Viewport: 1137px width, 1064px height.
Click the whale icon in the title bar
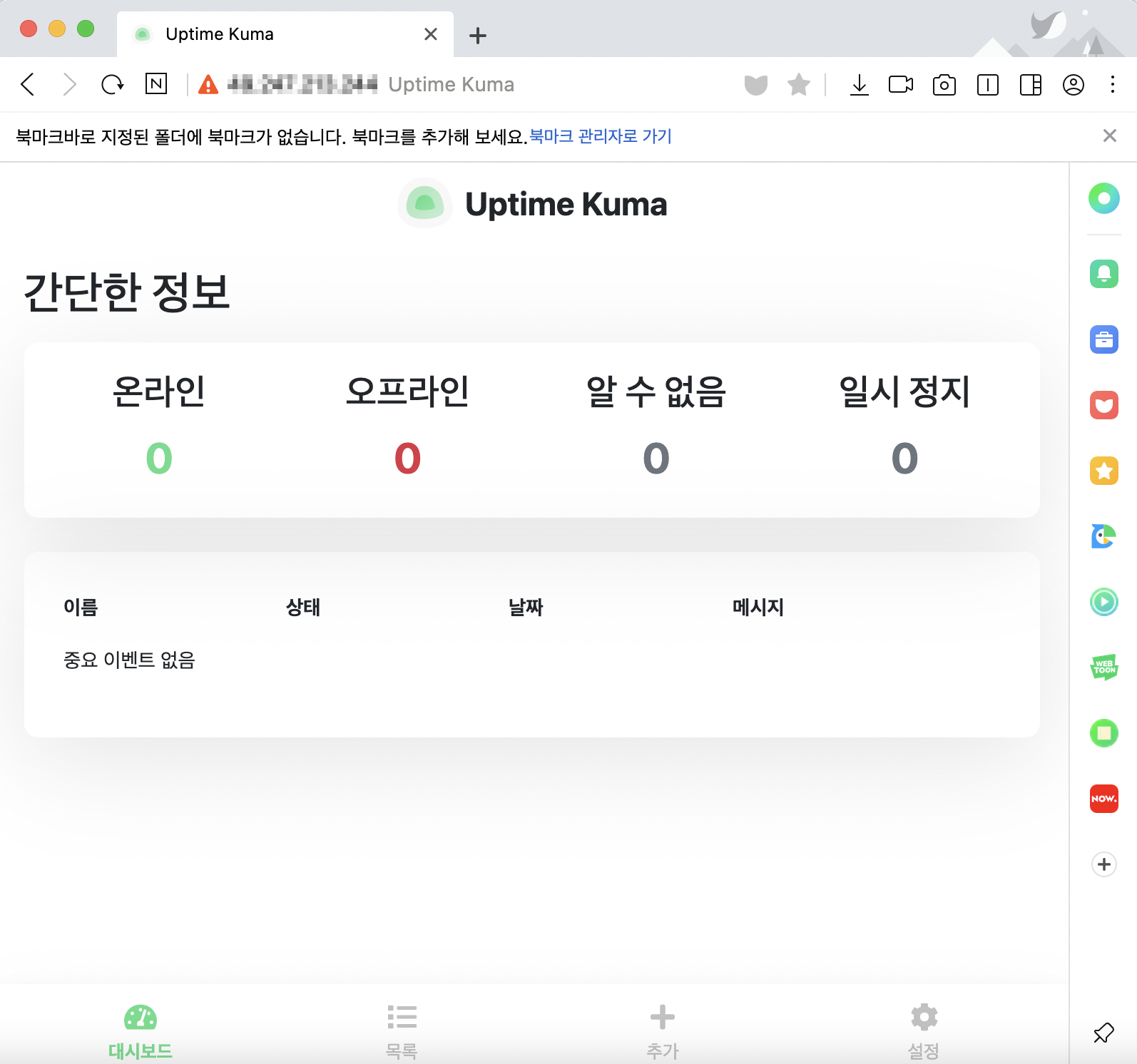click(x=1047, y=26)
